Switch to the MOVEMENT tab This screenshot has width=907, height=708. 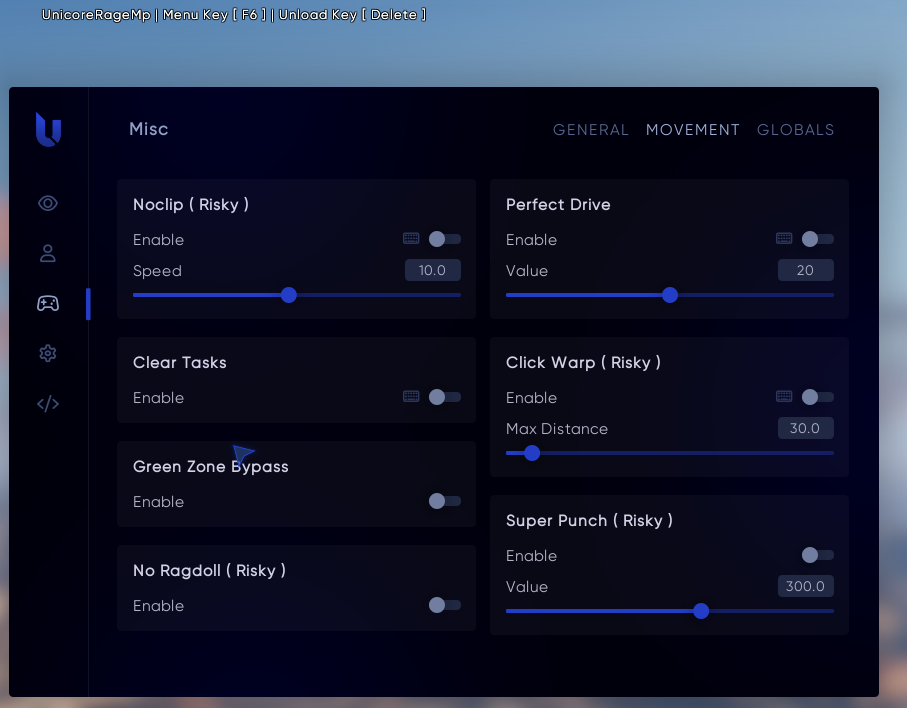coord(693,130)
